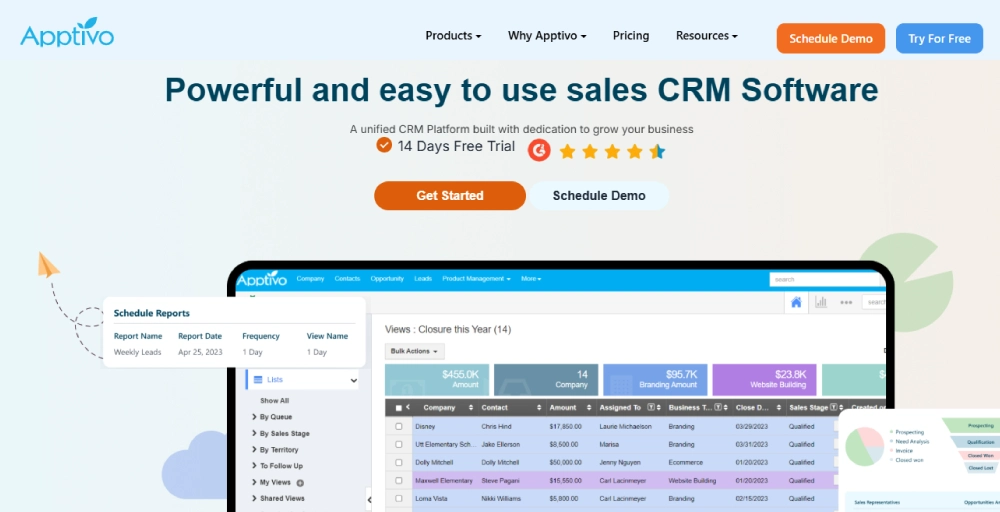The height and width of the screenshot is (512, 1000).
Task: Check the Disney row checkbox
Action: click(399, 427)
